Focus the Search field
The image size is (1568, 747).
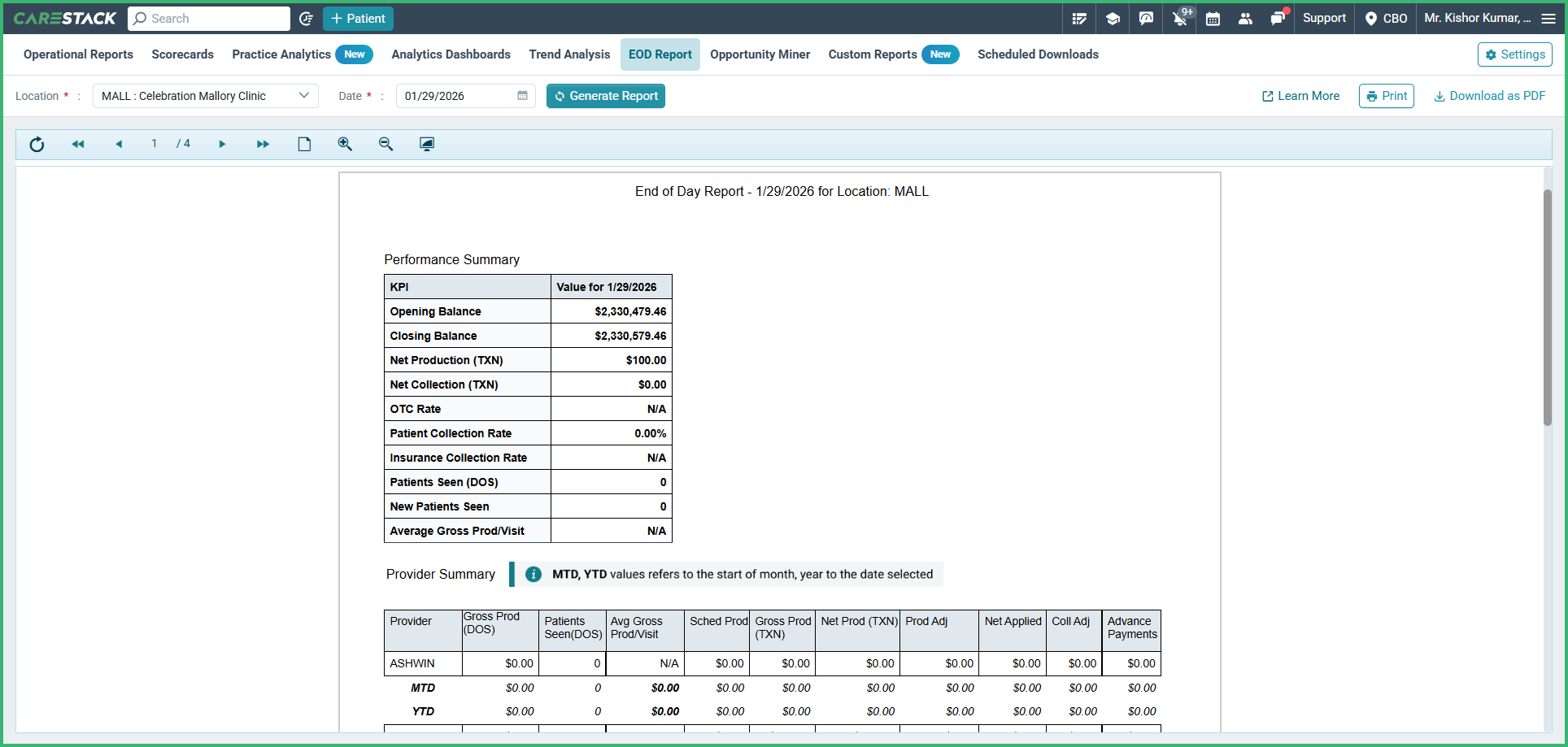pos(209,19)
